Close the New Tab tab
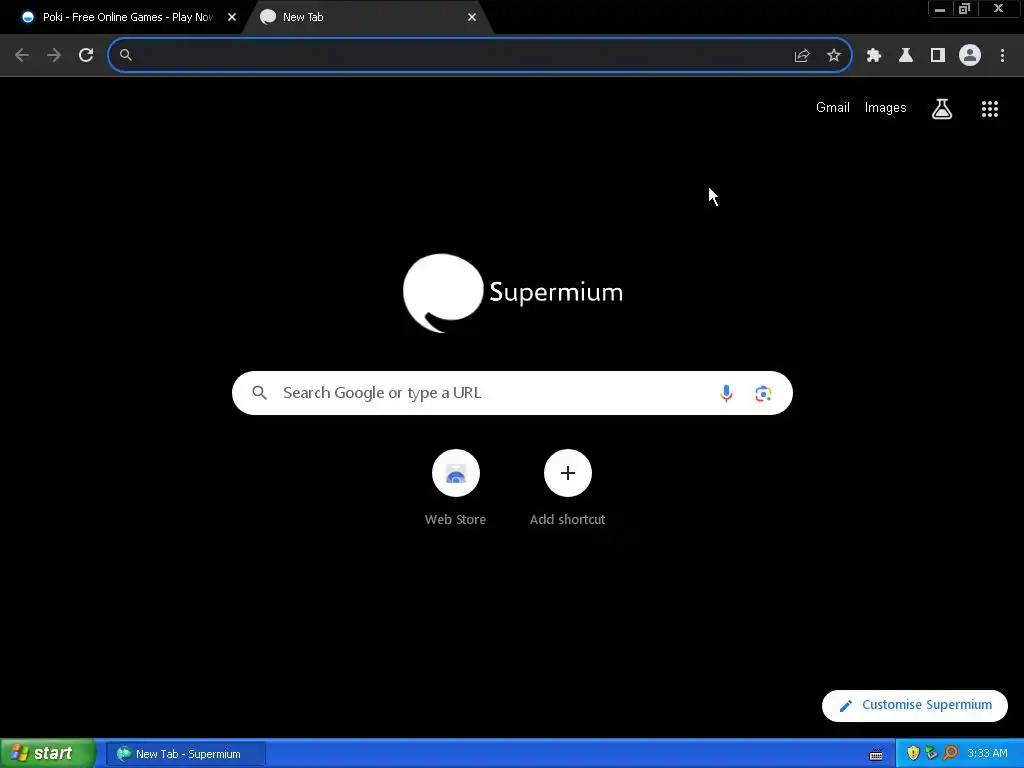This screenshot has width=1024, height=768. (x=472, y=18)
